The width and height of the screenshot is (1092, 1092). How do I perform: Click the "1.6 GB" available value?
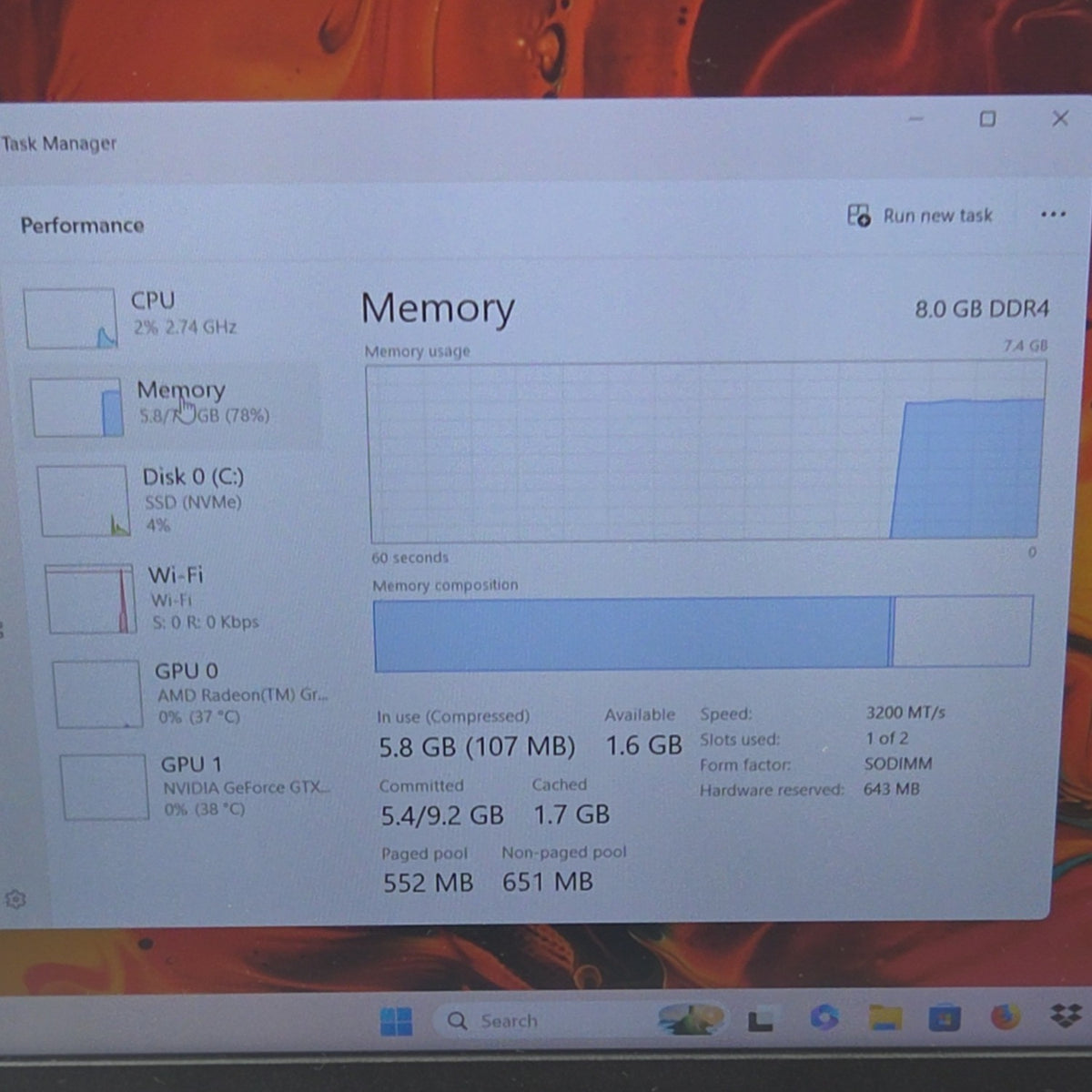pyautogui.click(x=643, y=745)
